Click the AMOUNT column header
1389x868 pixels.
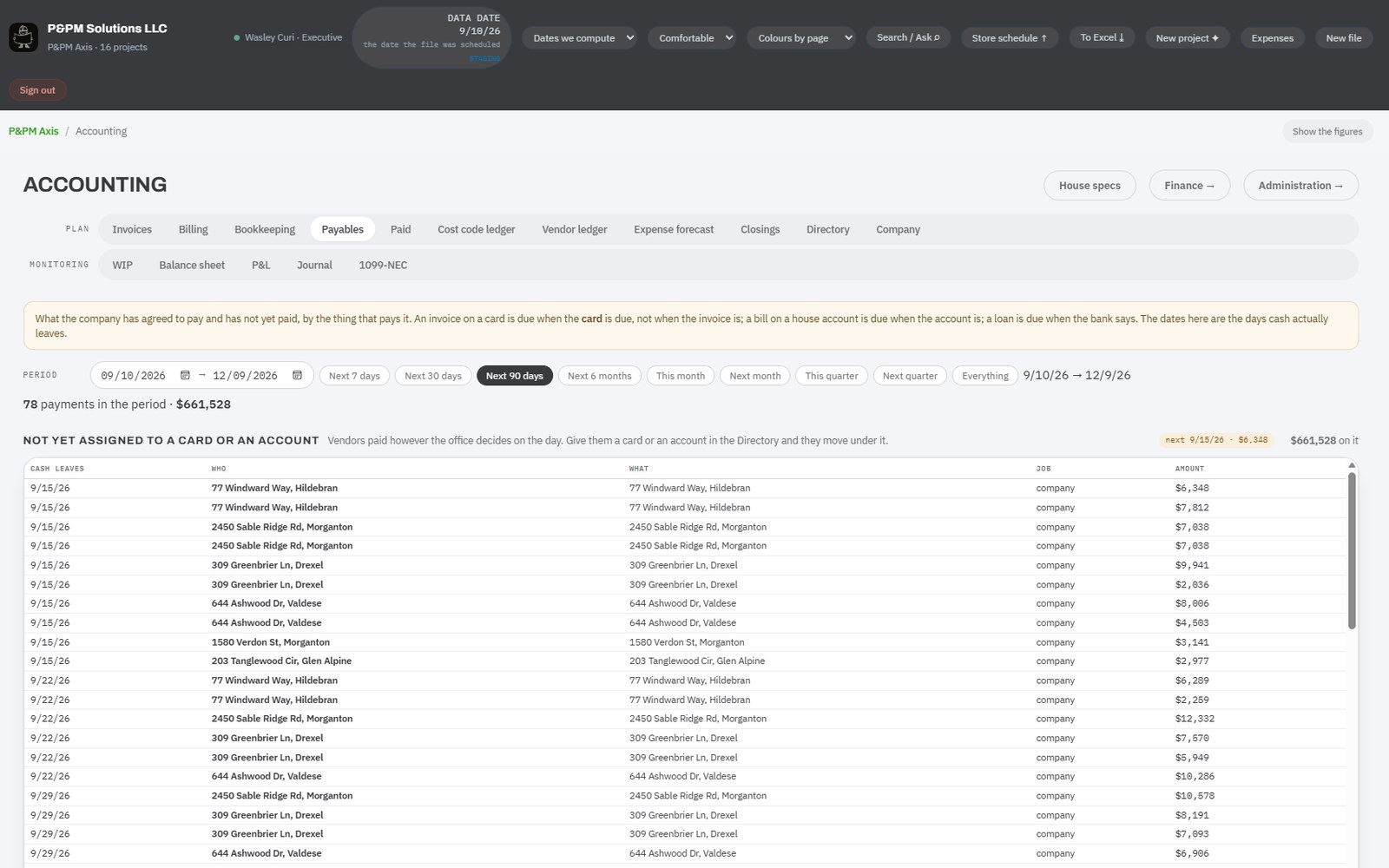(1189, 469)
